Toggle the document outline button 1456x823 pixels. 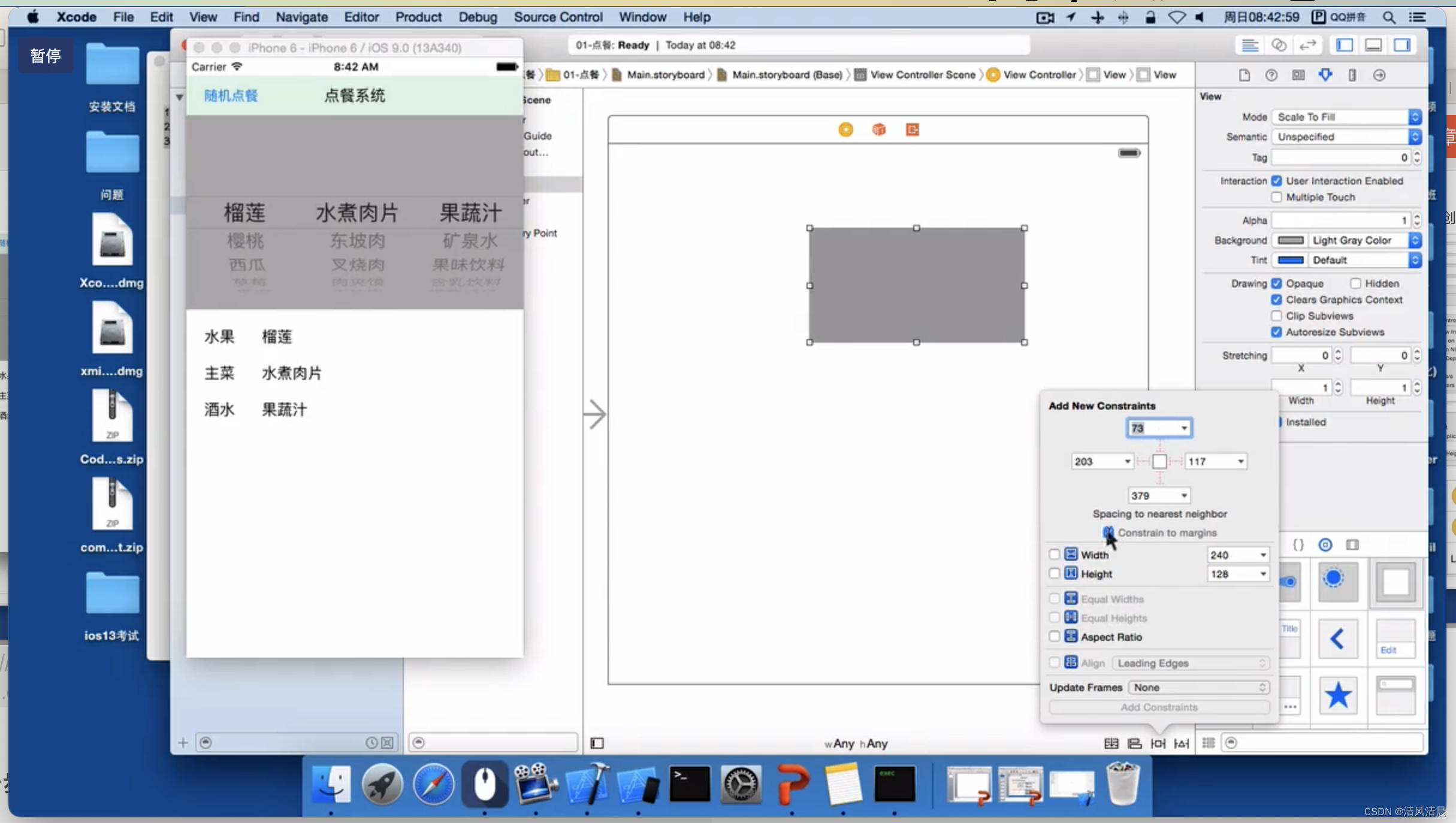coord(597,743)
